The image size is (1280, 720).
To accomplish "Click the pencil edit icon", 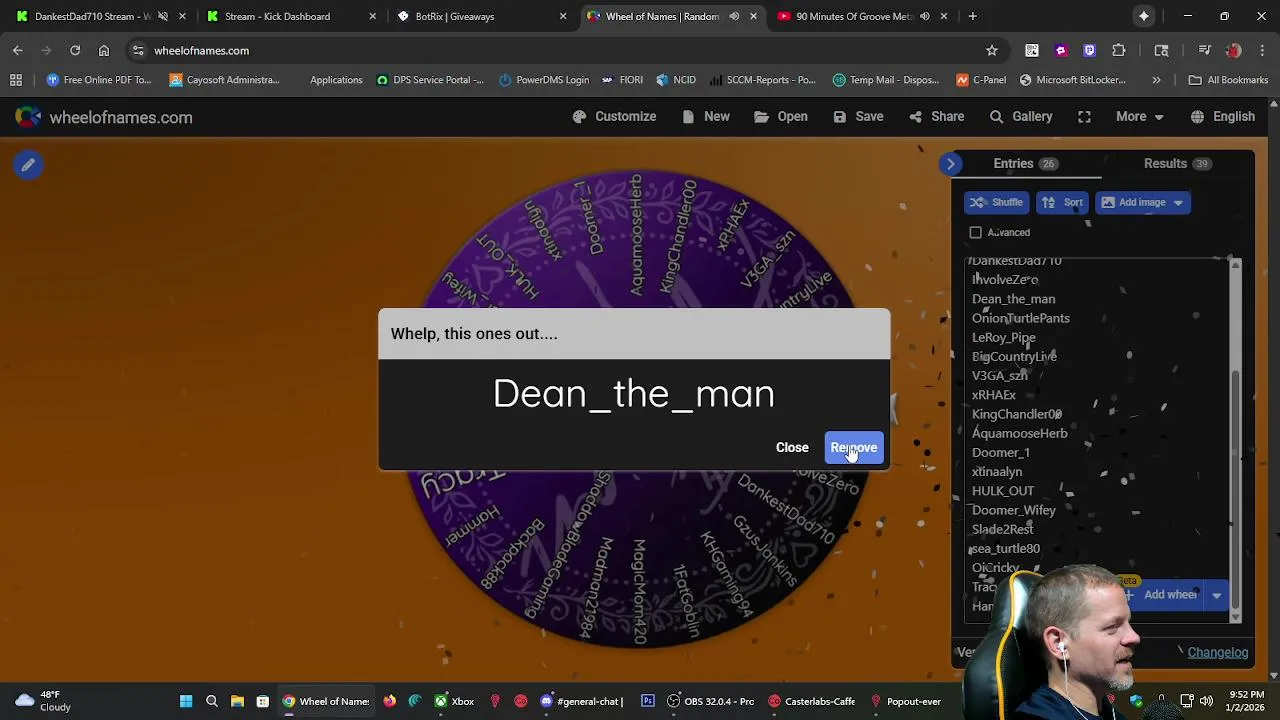I will tap(28, 165).
